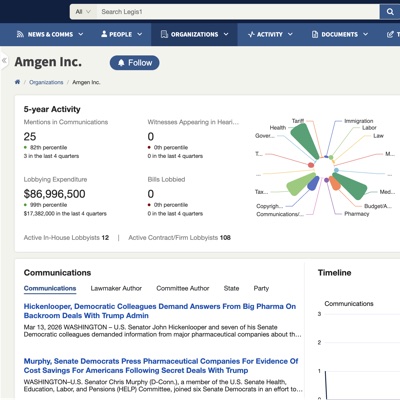Open the News & Comms menu
Screen dimensions: 400x400
tap(50, 34)
